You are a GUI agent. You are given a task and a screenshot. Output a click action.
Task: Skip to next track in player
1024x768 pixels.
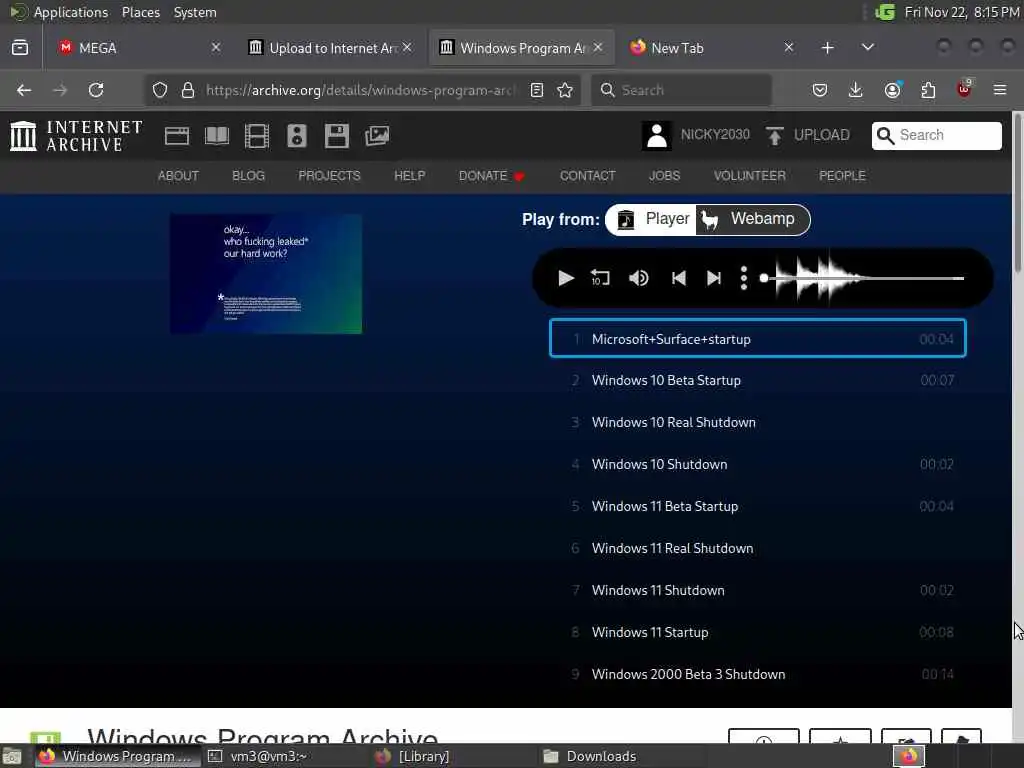coord(714,278)
